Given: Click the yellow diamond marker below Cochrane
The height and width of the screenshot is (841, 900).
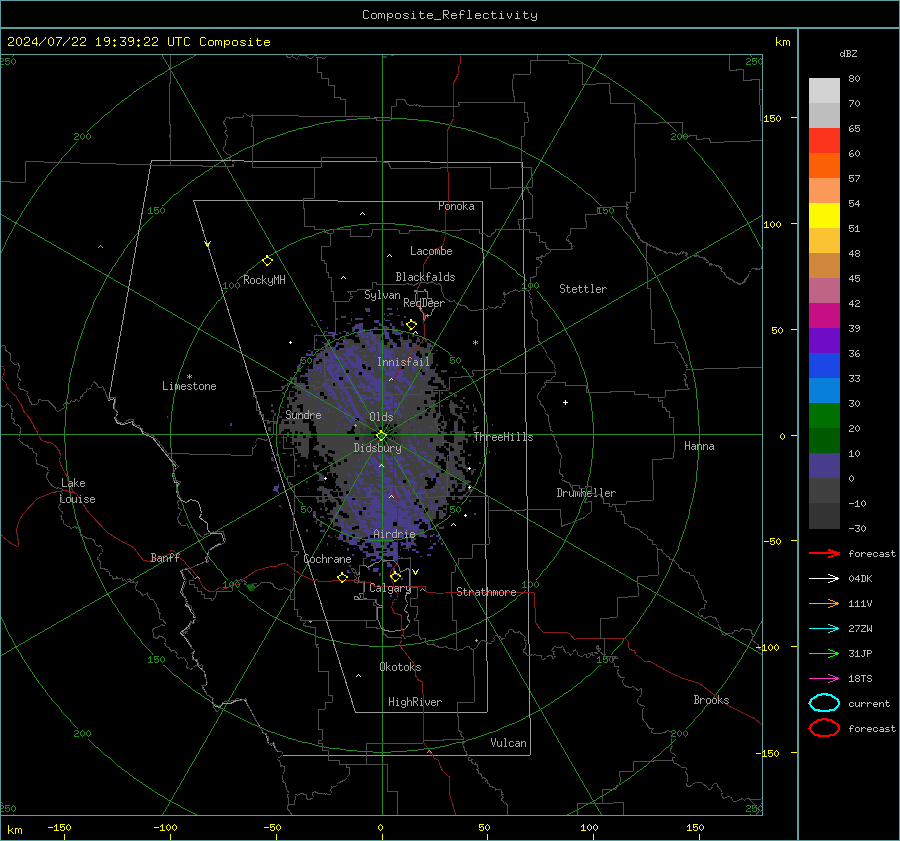Looking at the screenshot, I should tap(342, 577).
